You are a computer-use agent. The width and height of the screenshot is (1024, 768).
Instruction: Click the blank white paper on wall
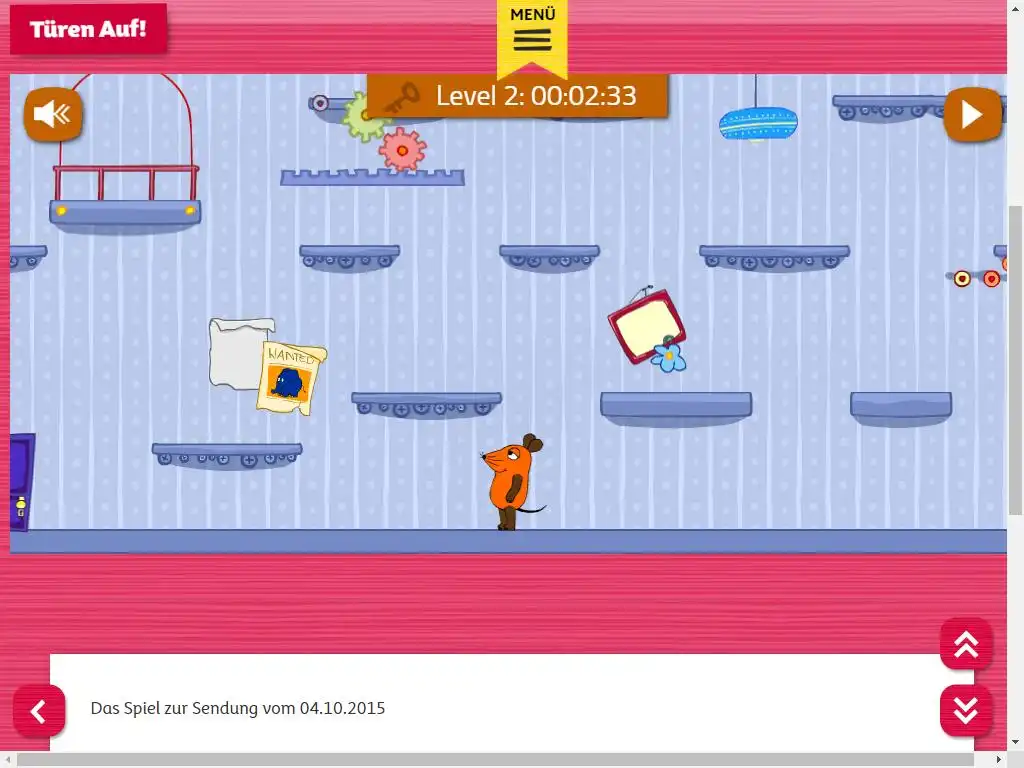pyautogui.click(x=238, y=353)
